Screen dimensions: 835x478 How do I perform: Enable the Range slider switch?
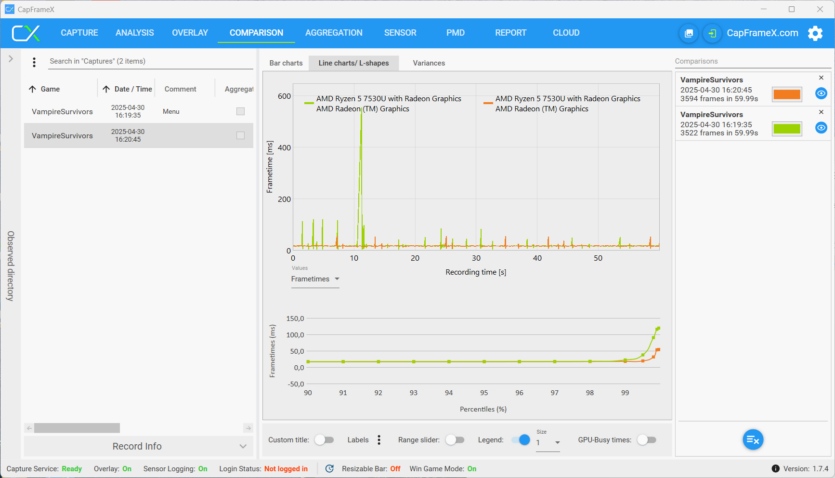454,440
